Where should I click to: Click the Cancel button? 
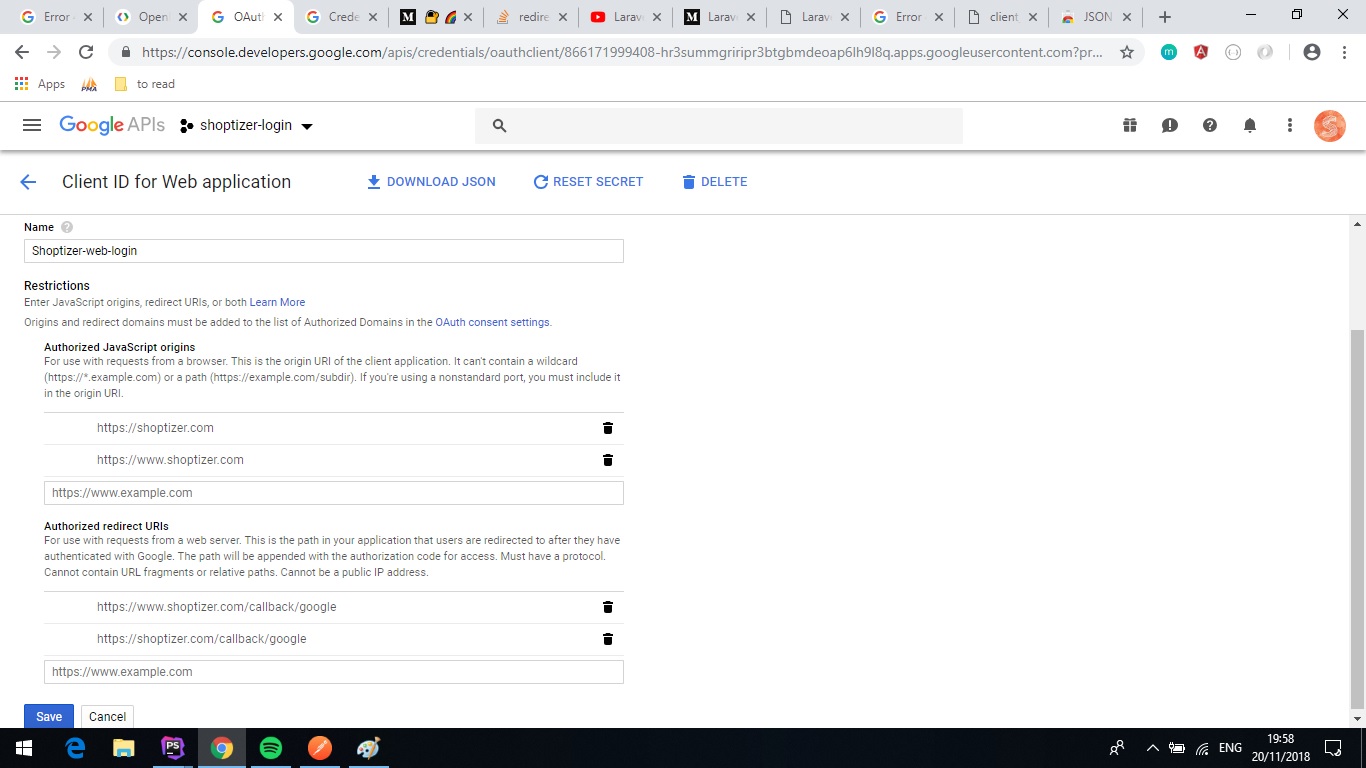coord(107,716)
